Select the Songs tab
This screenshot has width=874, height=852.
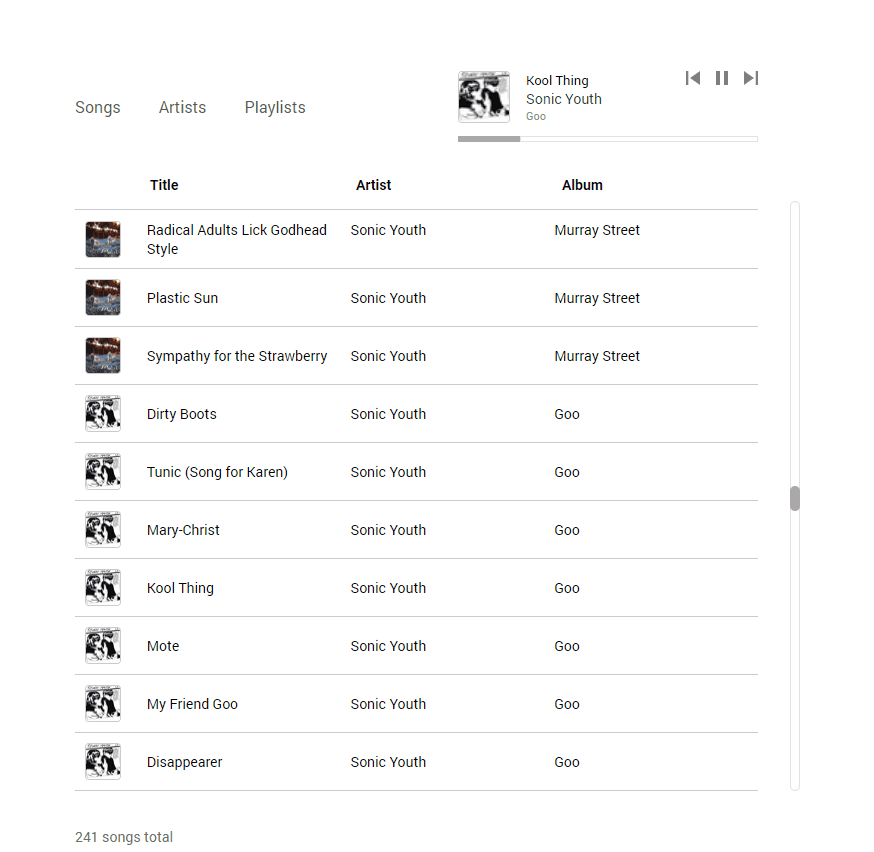point(97,107)
